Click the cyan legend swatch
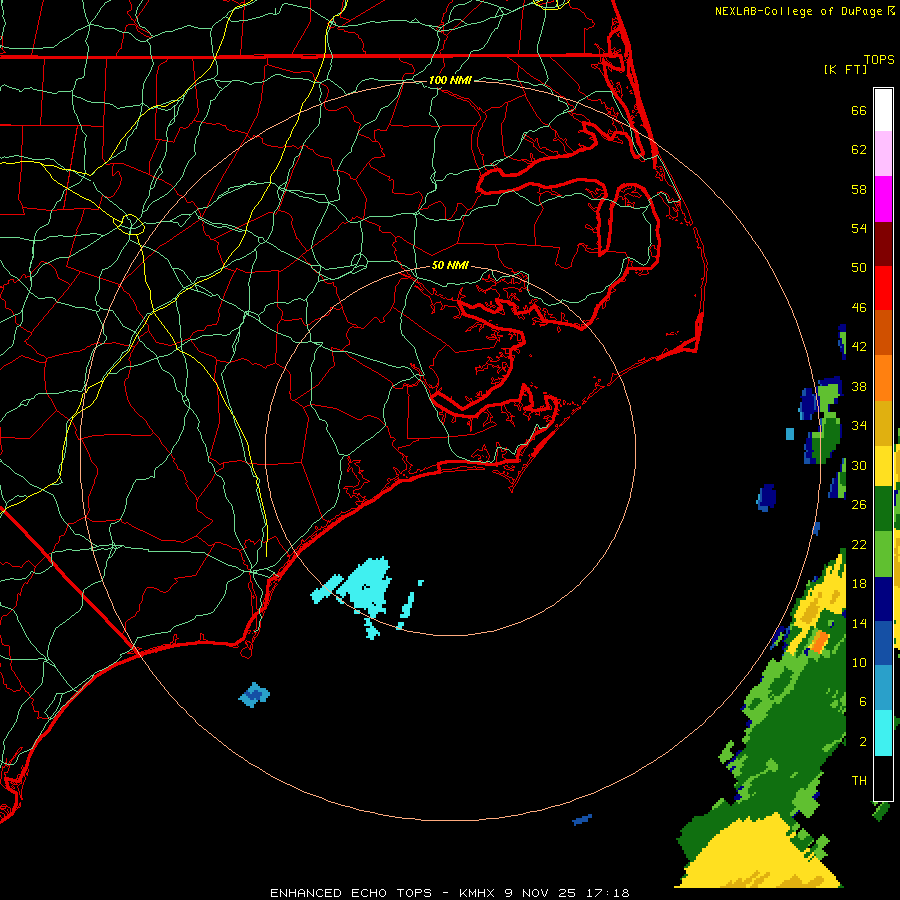Screen dimensions: 900x900 pos(883,733)
